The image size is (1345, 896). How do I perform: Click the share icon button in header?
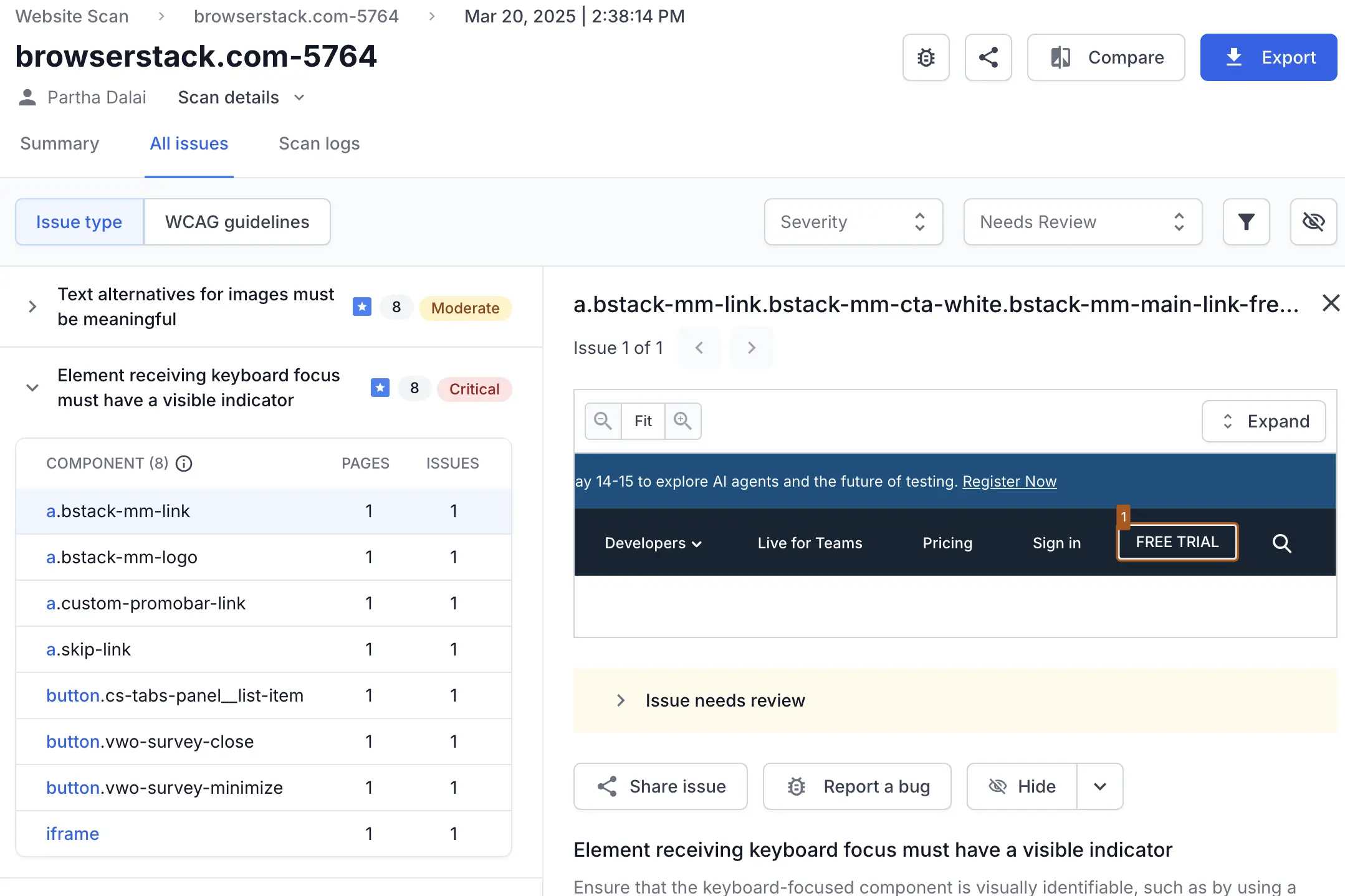(x=988, y=57)
